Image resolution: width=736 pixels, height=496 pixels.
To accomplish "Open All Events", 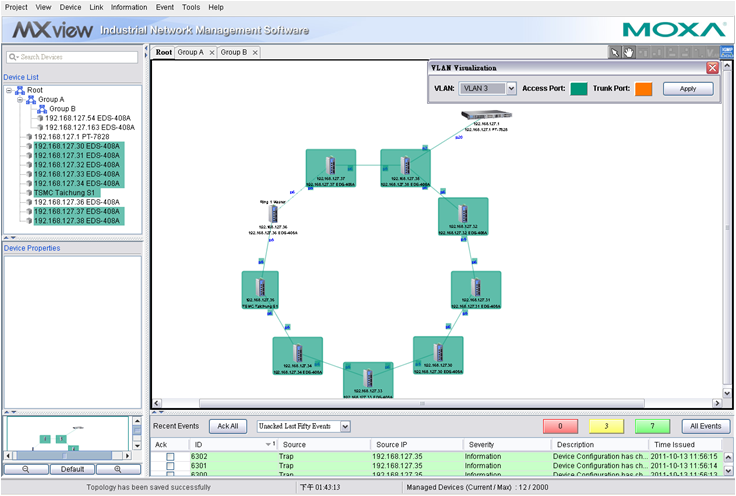I will [705, 426].
